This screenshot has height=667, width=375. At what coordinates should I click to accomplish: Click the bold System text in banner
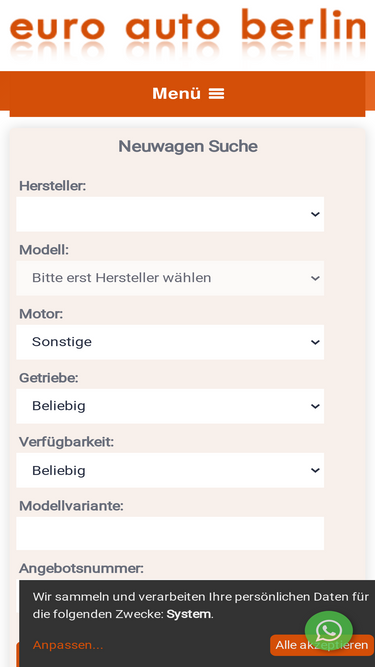point(189,614)
